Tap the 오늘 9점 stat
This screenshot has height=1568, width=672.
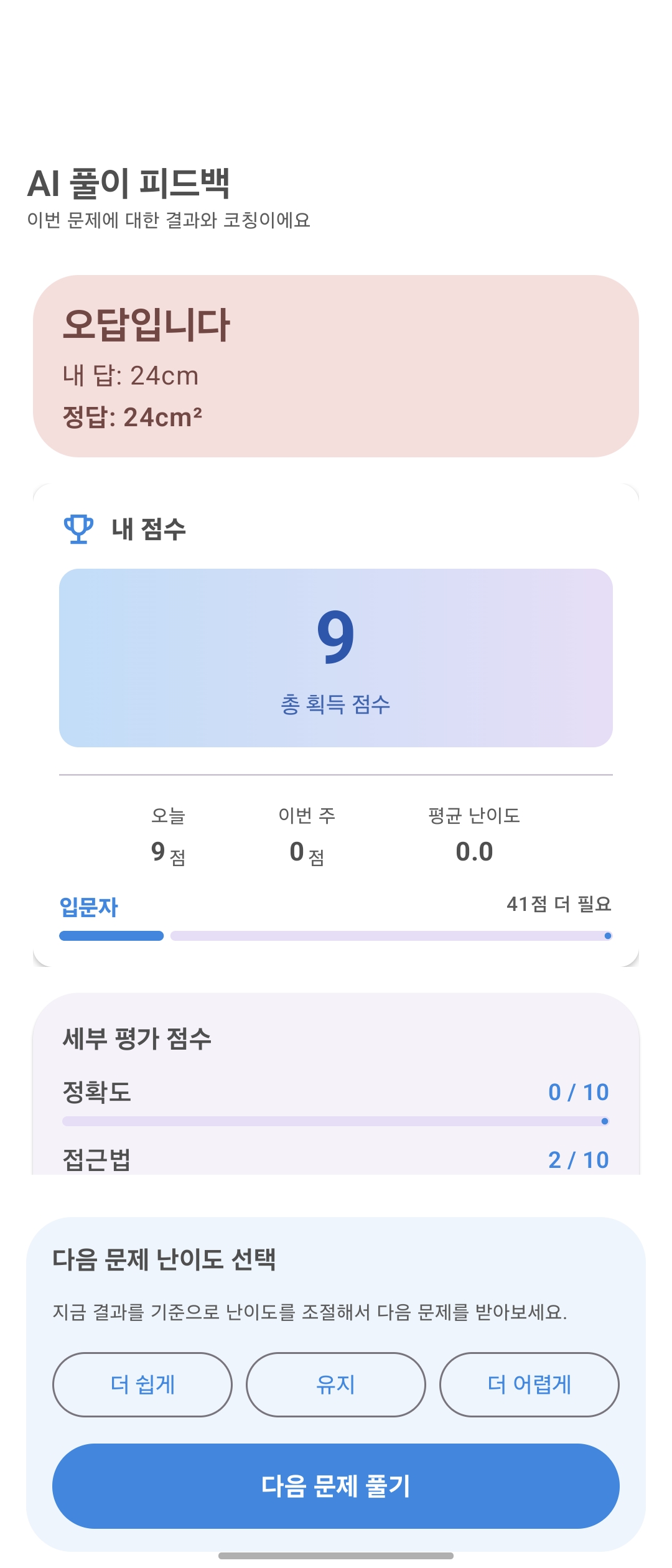pyautogui.click(x=168, y=837)
